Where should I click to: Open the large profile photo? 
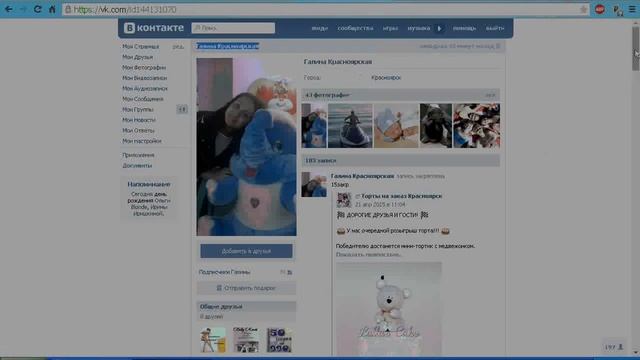(247, 147)
